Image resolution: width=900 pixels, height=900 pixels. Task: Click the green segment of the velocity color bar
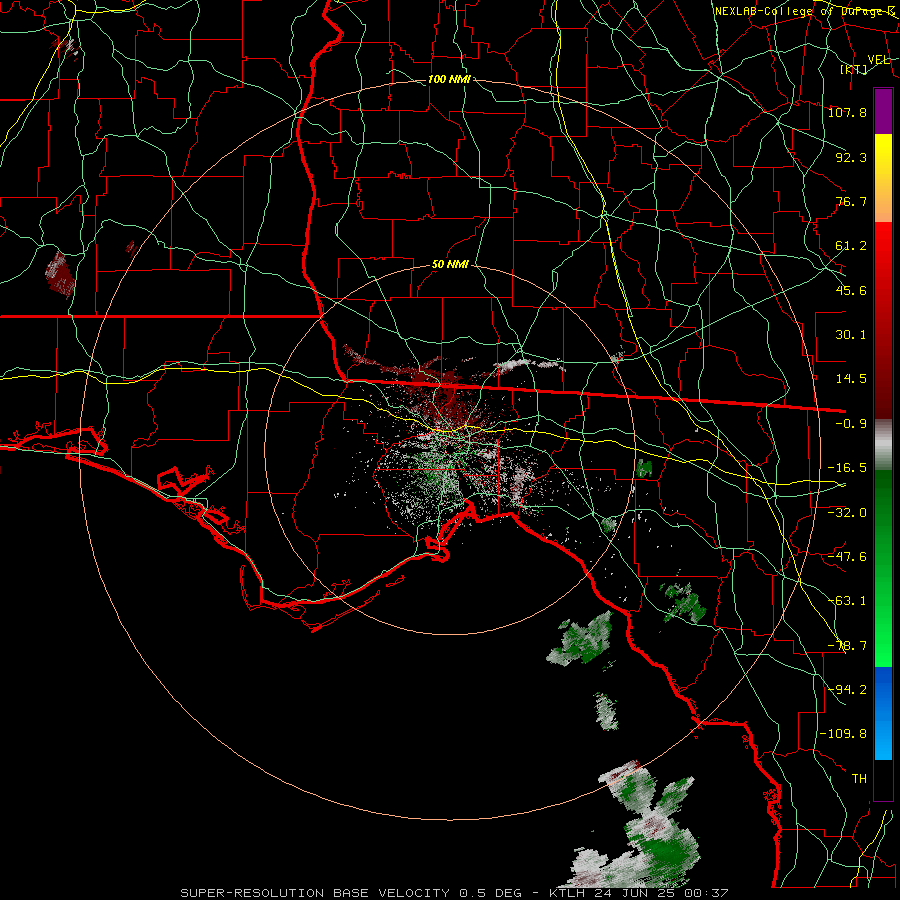pyautogui.click(x=883, y=568)
